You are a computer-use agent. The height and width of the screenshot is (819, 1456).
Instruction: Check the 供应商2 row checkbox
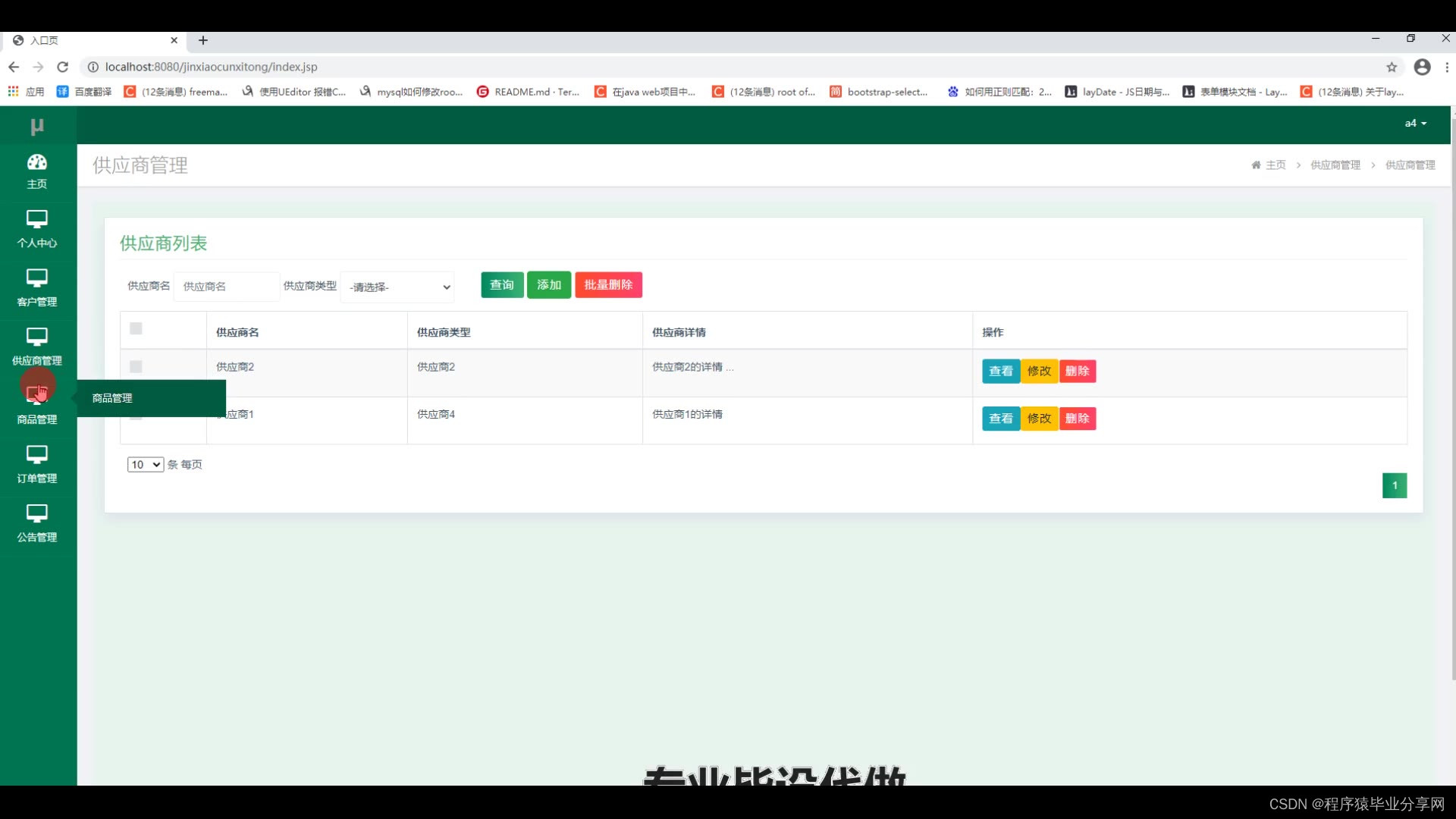pos(136,367)
